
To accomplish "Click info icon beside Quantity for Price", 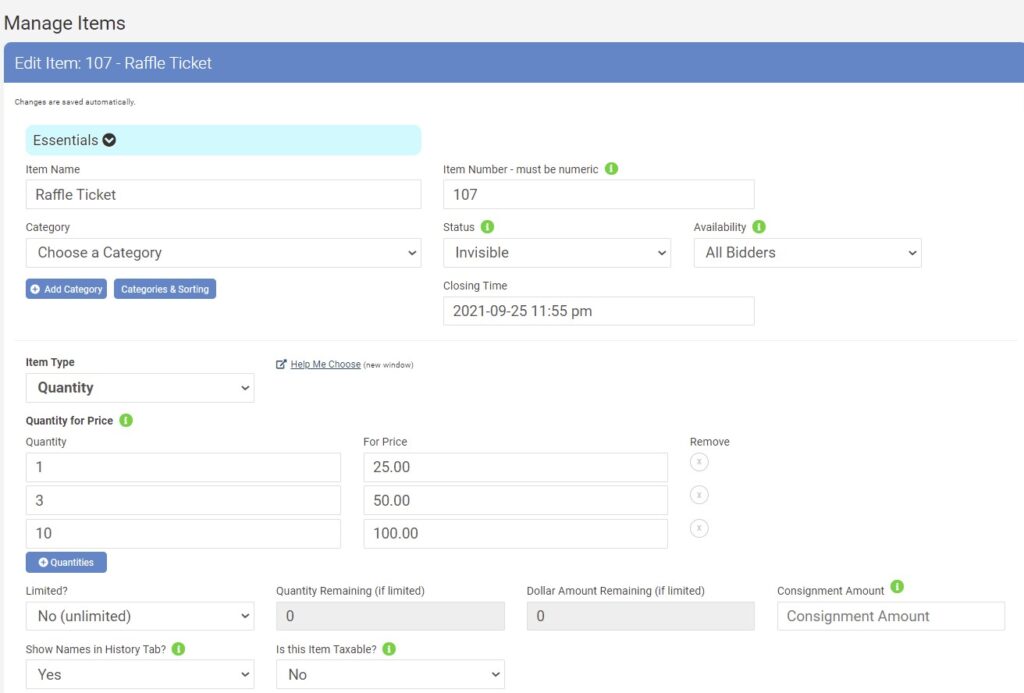I will (126, 421).
